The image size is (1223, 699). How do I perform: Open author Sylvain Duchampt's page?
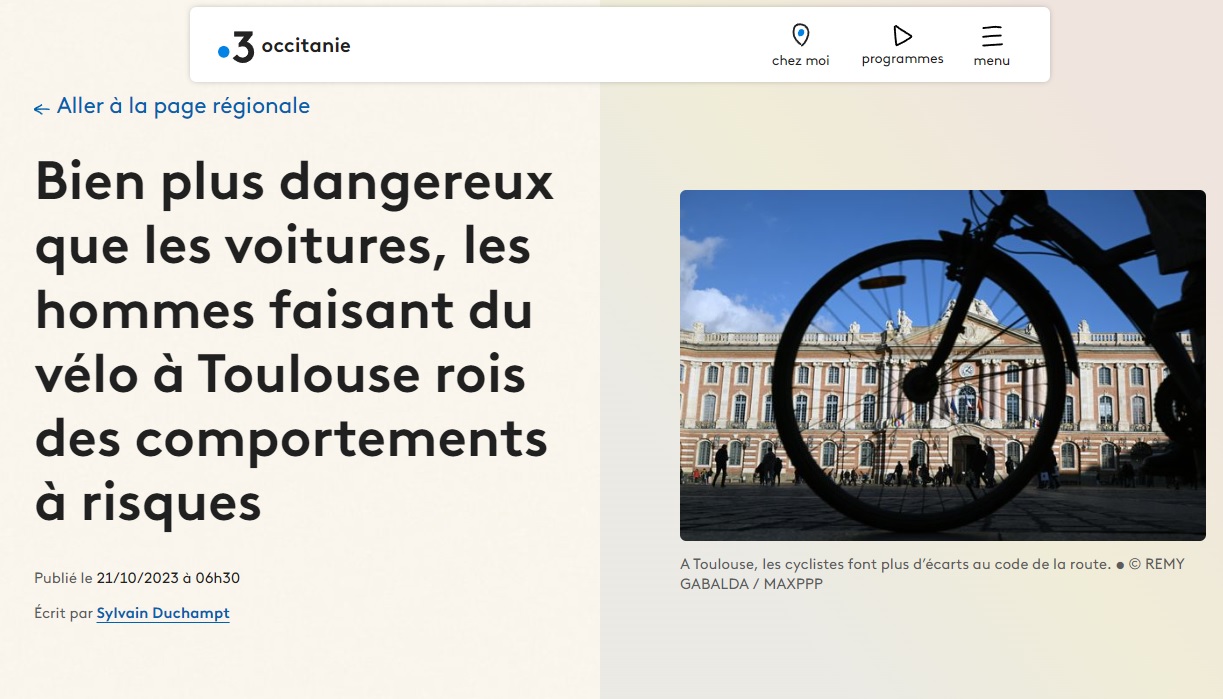163,613
